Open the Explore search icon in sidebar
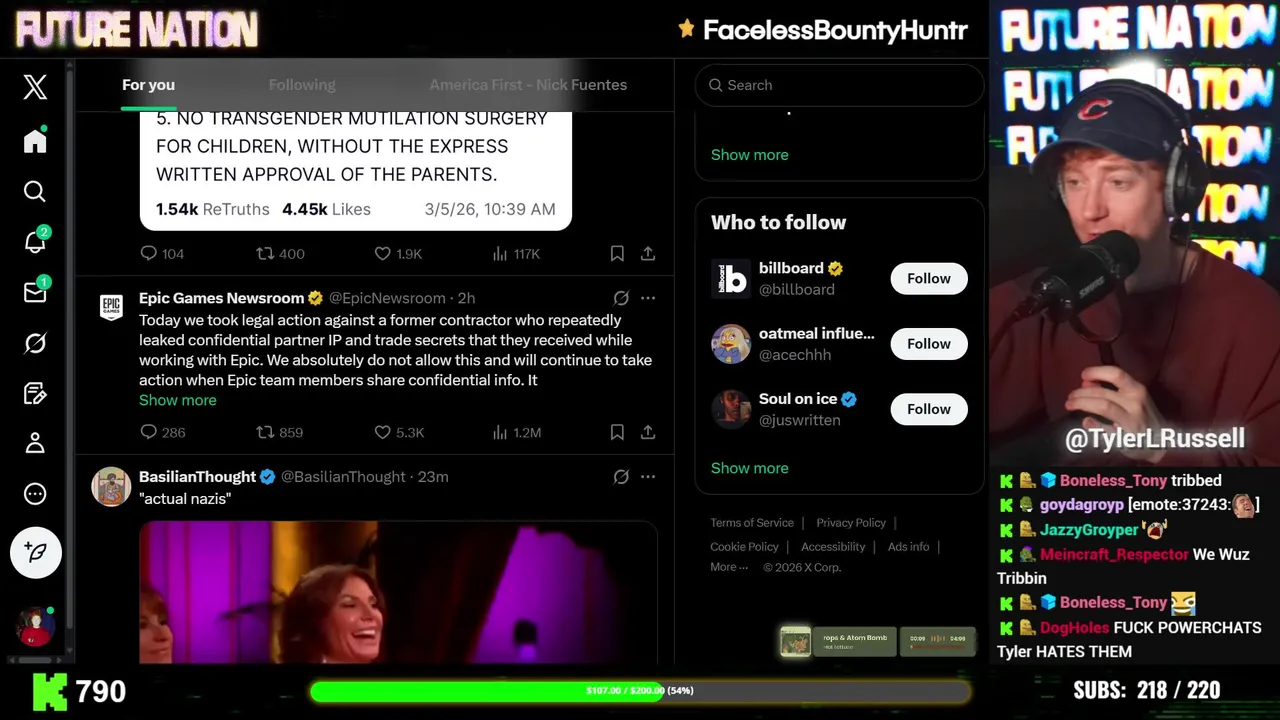1280x720 pixels. tap(35, 191)
